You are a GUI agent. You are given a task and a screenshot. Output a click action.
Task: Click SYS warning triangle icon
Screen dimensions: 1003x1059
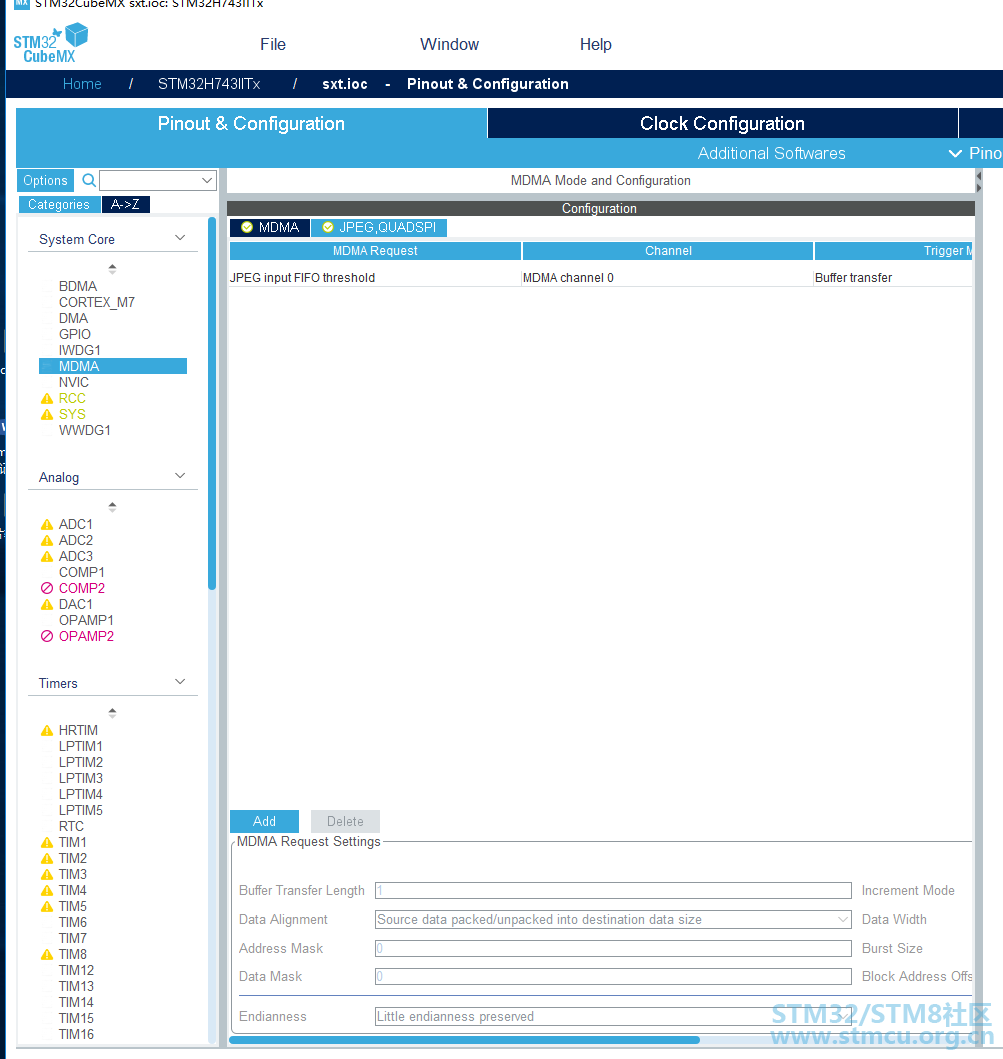47,415
